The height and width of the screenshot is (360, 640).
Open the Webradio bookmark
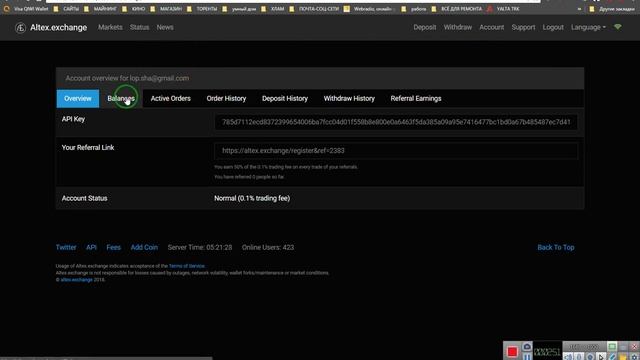(x=369, y=9)
